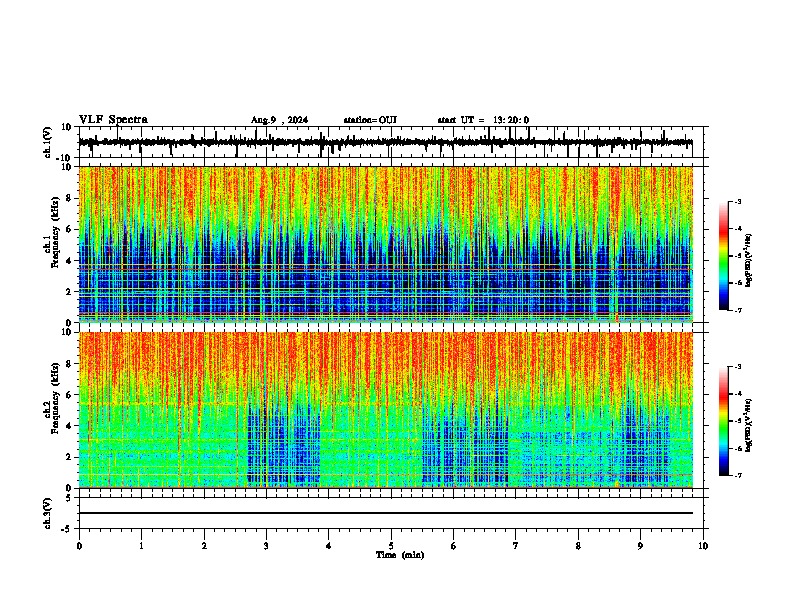792x612 pixels.
Task: Select the "start UT = 13:20: 0" text
Action: tap(483, 120)
